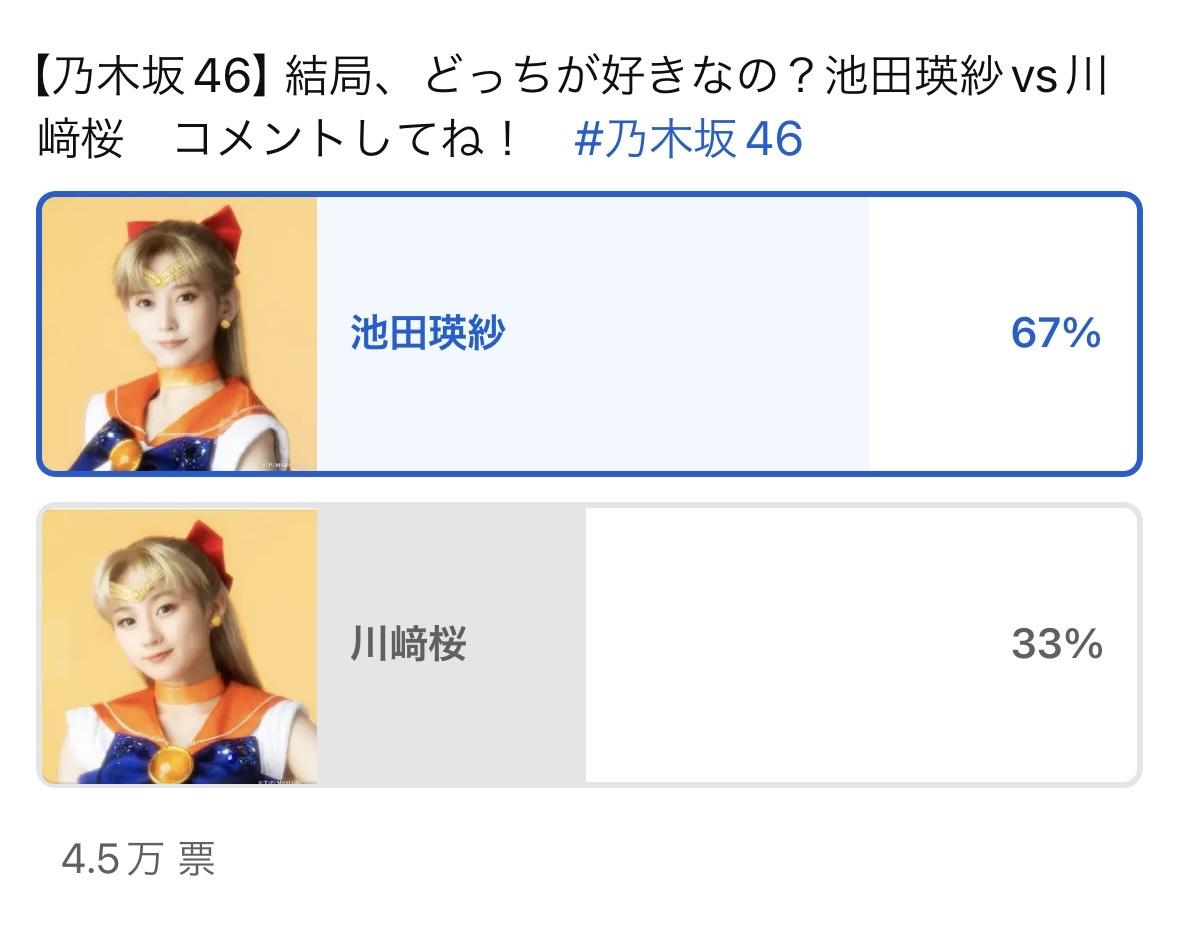The height and width of the screenshot is (934, 1179).
Task: Open the #乃木坂46 hashtag link
Action: click(688, 139)
